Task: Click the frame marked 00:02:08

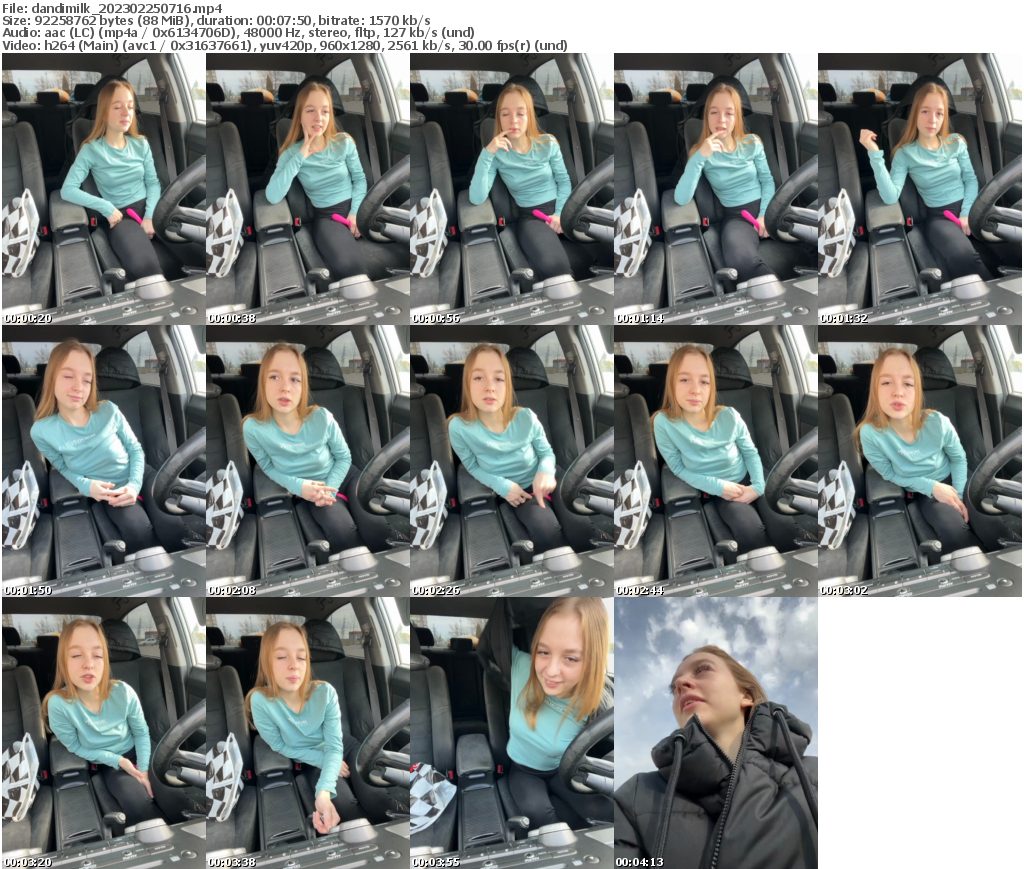Action: click(307, 460)
